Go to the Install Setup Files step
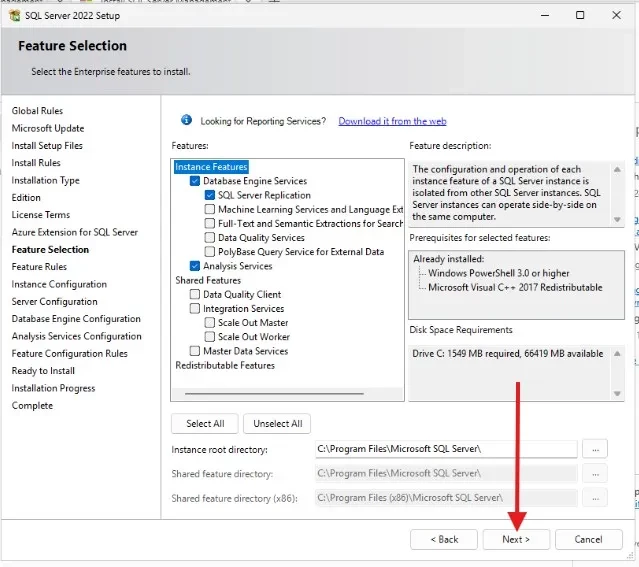Viewport: 639px width, 567px height. [47, 146]
